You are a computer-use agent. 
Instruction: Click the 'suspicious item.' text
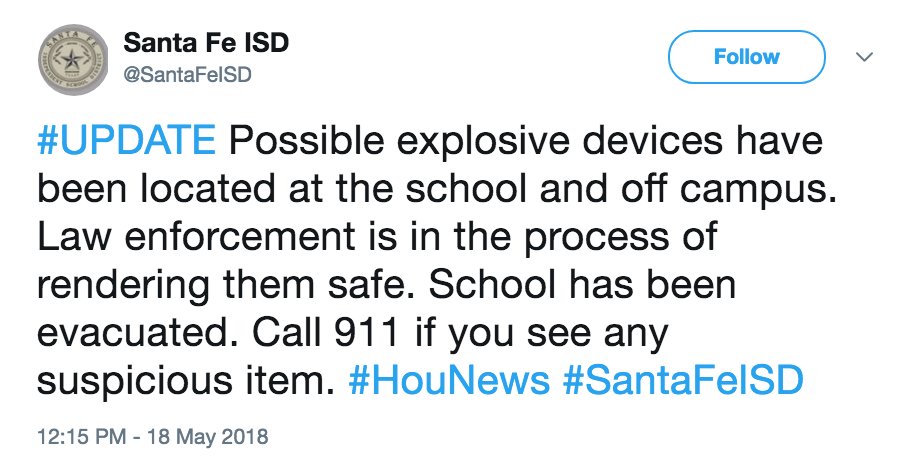(186, 382)
